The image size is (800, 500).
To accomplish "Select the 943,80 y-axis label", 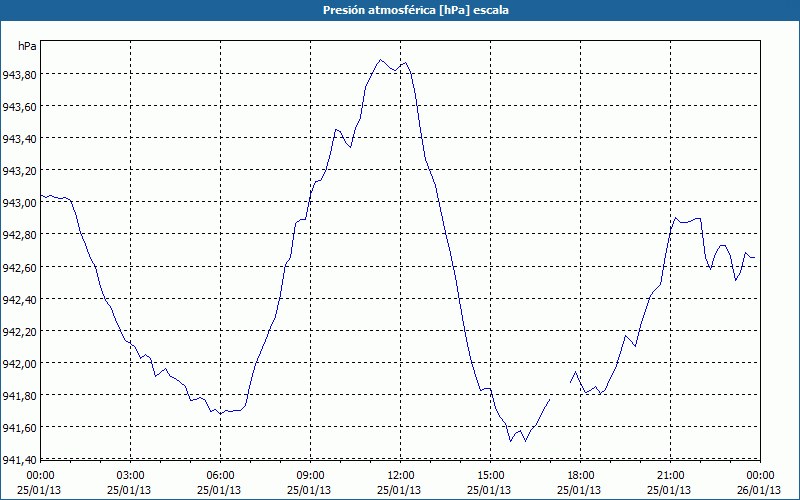I will [x=19, y=75].
